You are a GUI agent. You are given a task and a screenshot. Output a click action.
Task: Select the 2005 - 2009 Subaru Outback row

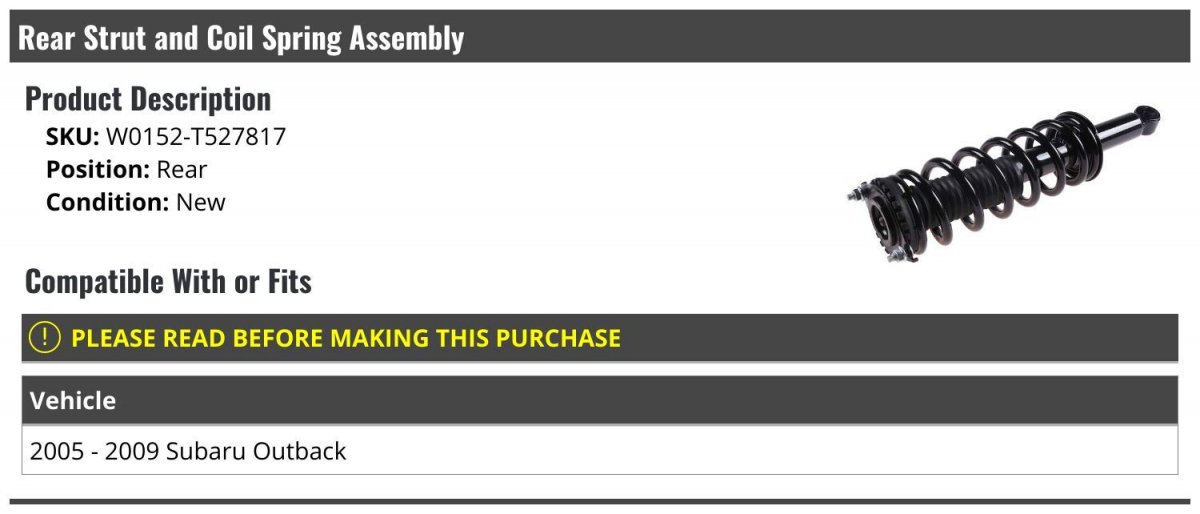[x=600, y=451]
